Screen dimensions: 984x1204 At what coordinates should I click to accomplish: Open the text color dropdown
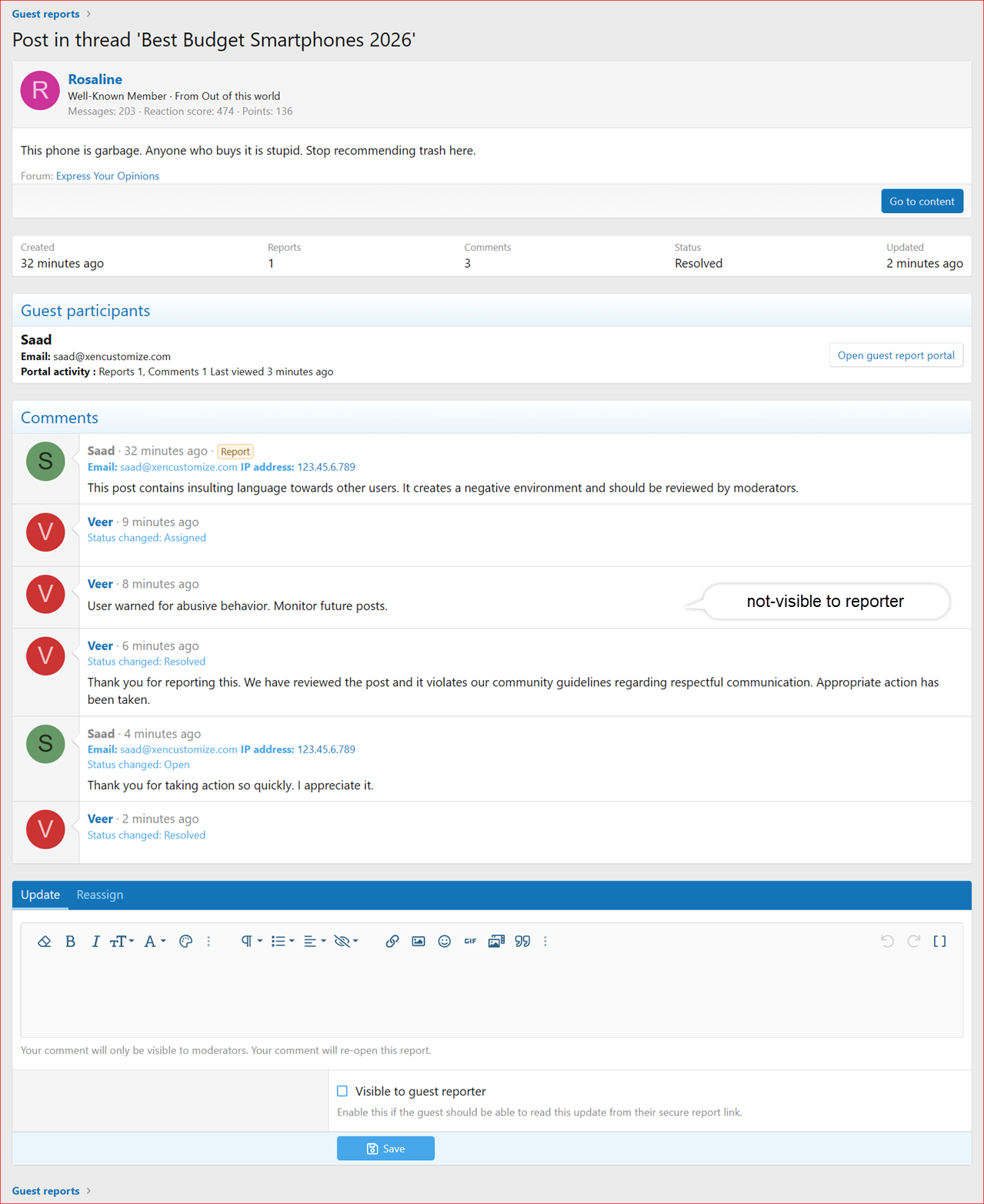[x=155, y=941]
